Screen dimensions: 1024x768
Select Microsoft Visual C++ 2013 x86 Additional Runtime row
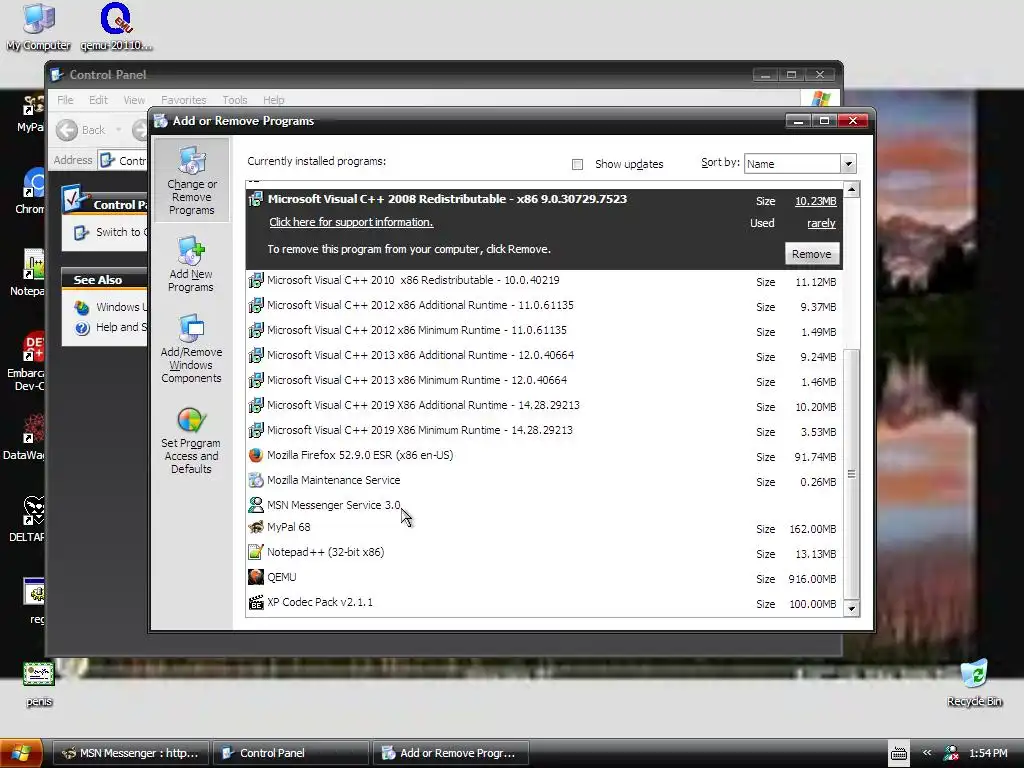(x=544, y=355)
